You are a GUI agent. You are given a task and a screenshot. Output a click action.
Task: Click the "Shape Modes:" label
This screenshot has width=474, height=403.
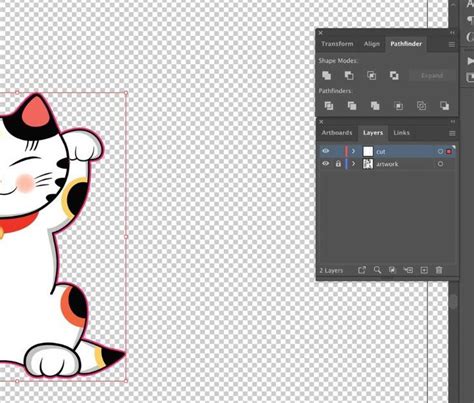[338, 61]
